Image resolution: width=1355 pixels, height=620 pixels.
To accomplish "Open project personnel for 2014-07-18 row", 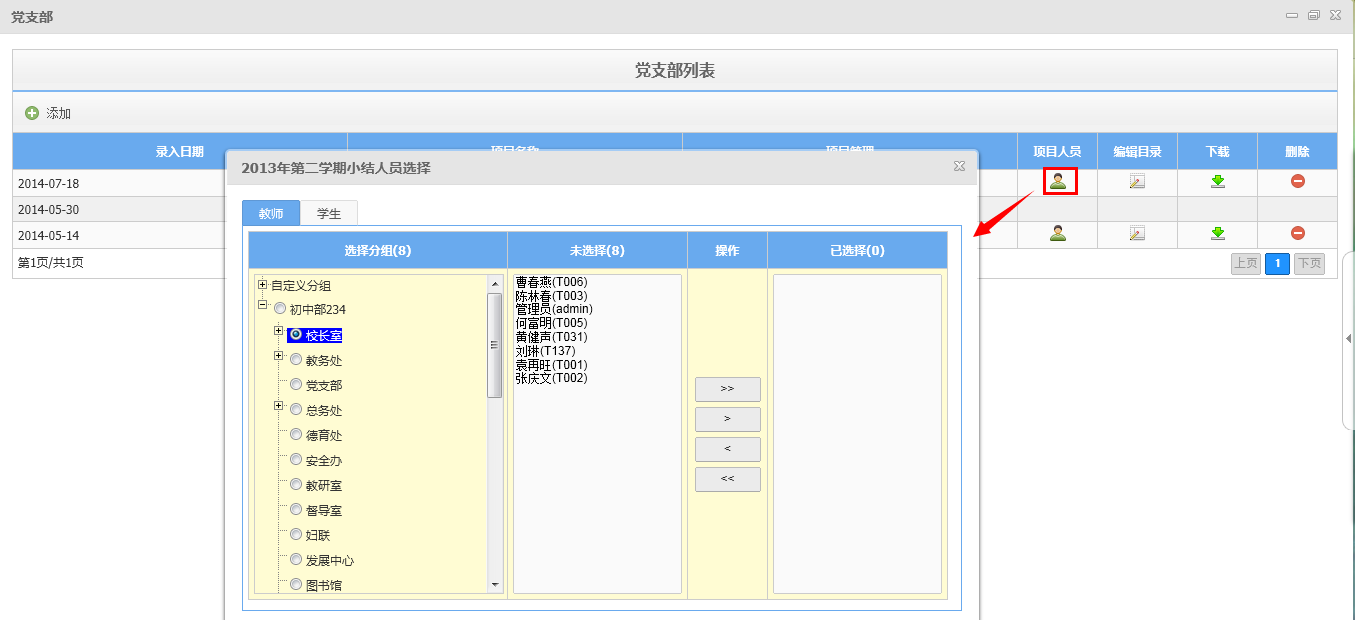I will tap(1058, 181).
